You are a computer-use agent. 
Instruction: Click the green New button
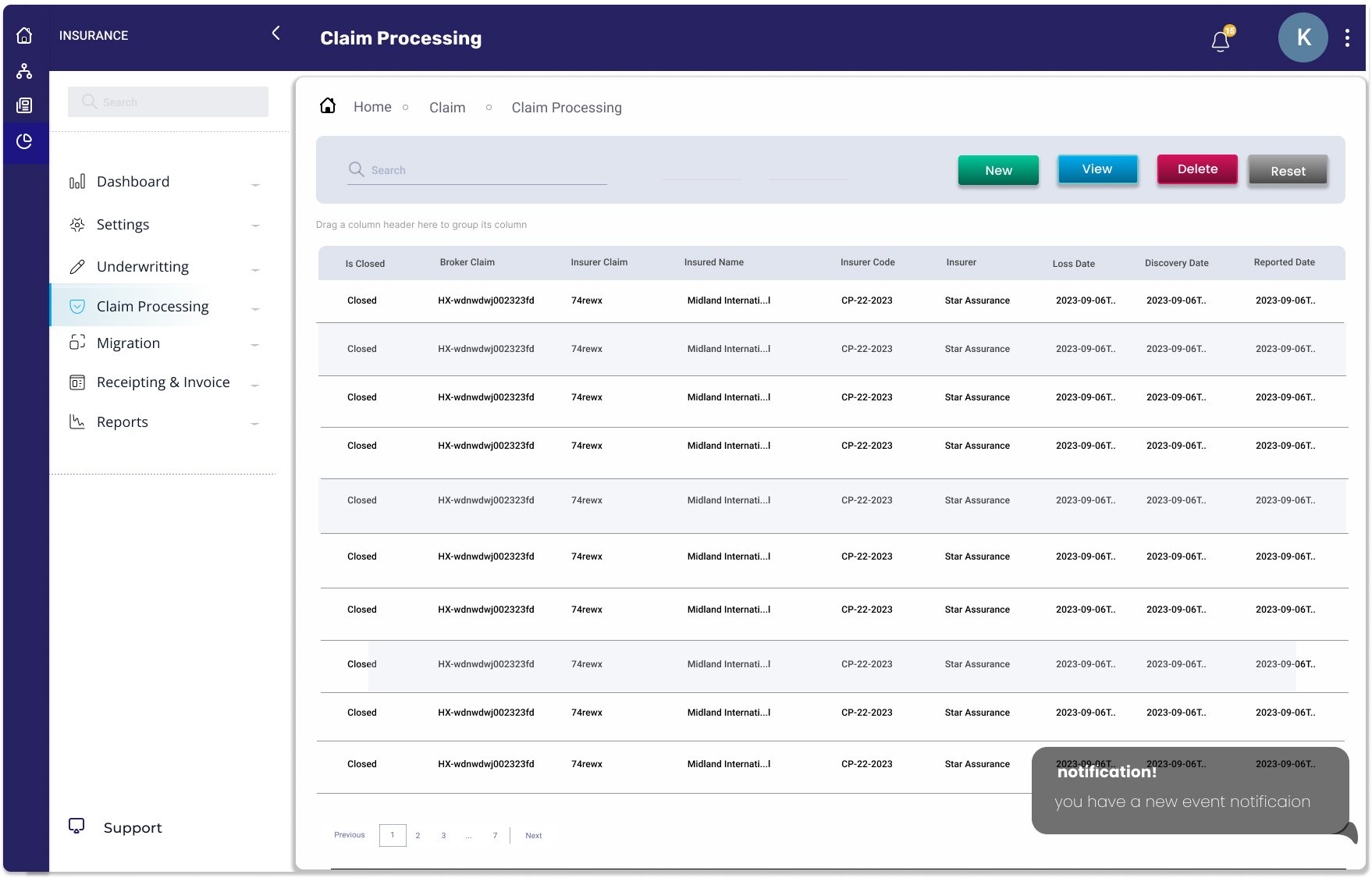pyautogui.click(x=998, y=170)
